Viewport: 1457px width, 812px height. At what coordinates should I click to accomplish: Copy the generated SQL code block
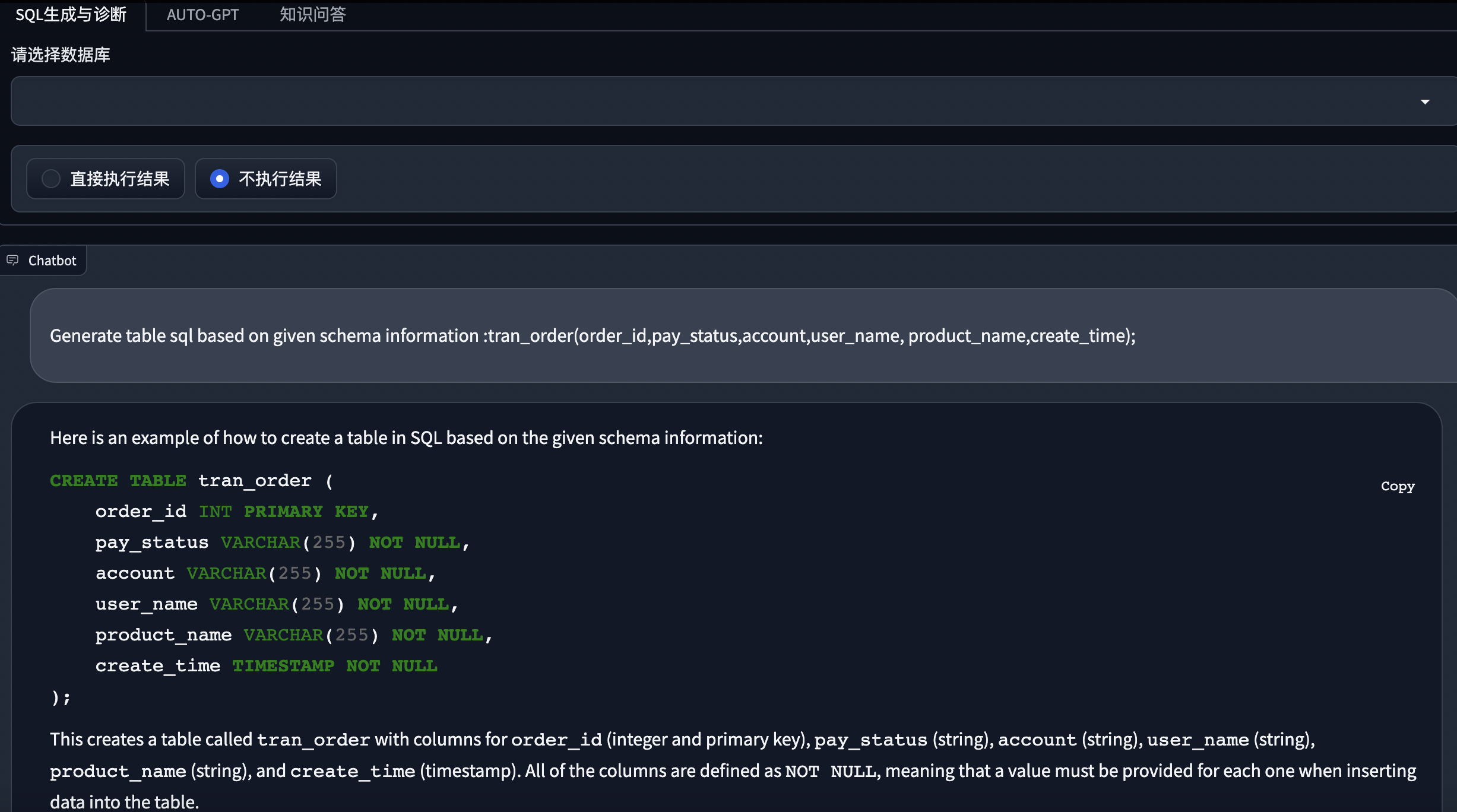click(1397, 486)
